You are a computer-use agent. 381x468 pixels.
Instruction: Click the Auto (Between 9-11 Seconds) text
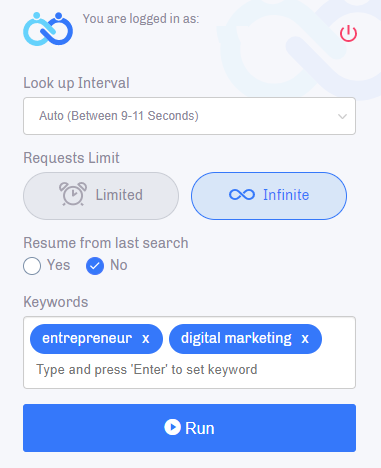pos(119,116)
